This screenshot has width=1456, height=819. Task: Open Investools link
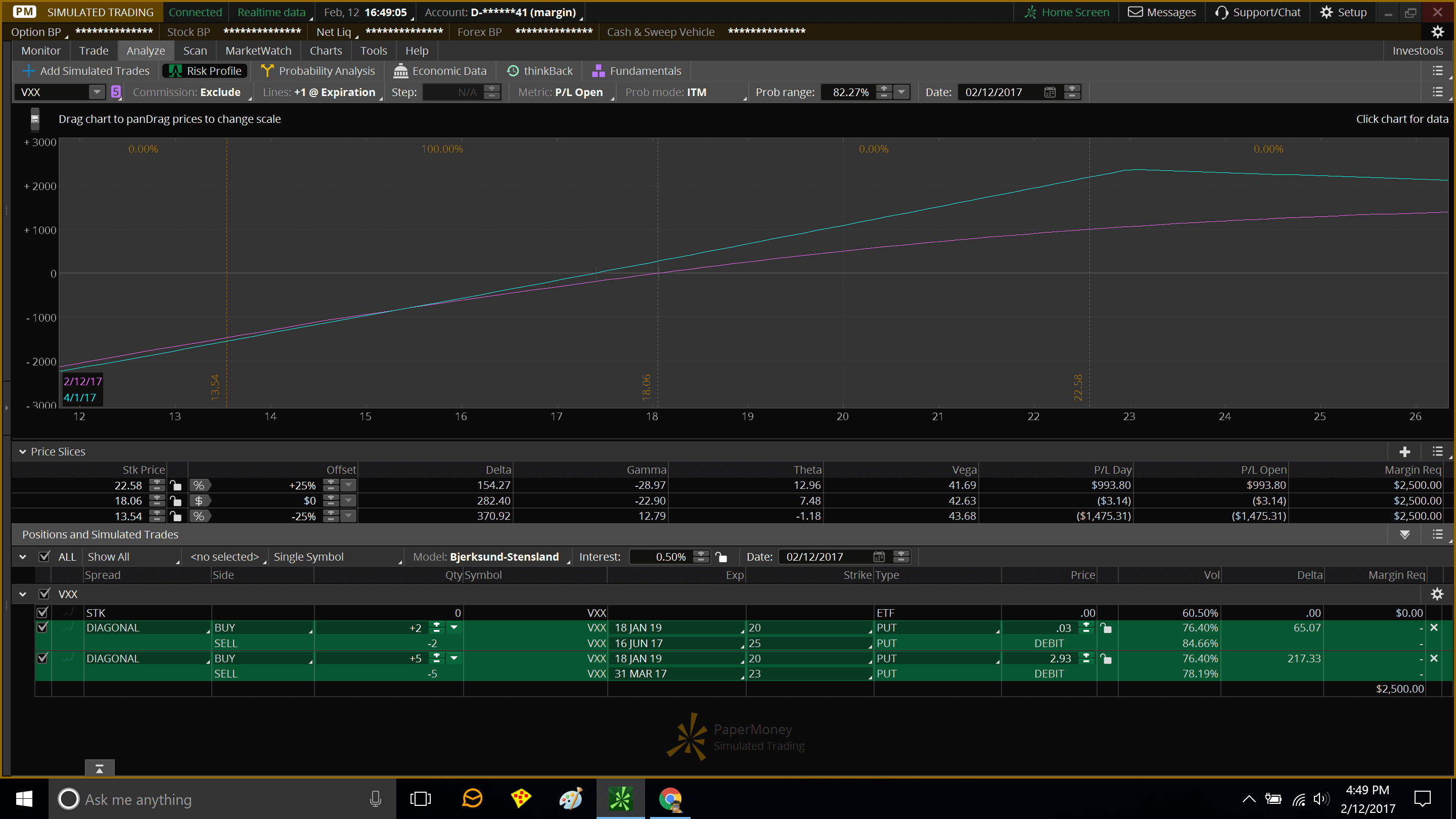[1418, 51]
